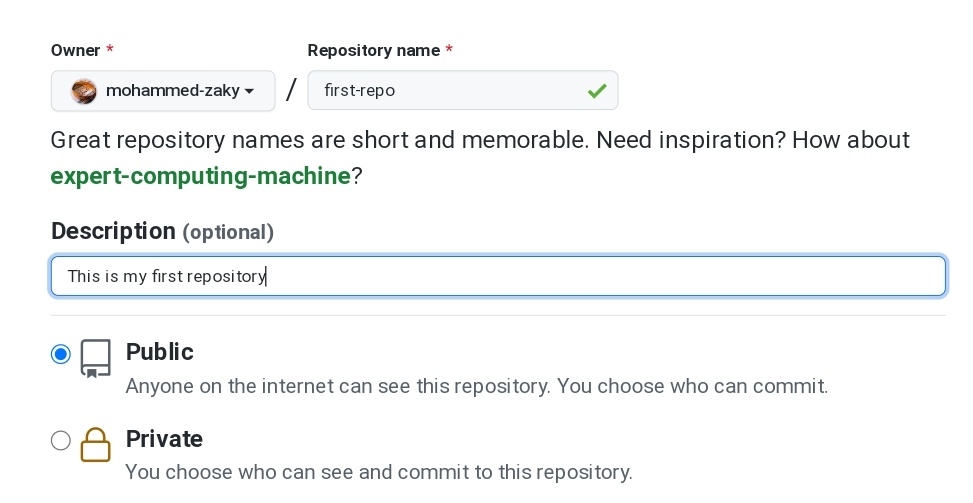Click the mohammed-zaky profile avatar
973x503 pixels.
point(85,91)
